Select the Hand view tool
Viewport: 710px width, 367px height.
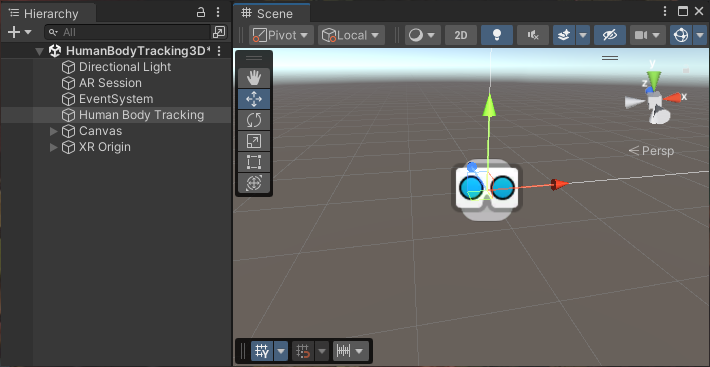click(x=254, y=78)
